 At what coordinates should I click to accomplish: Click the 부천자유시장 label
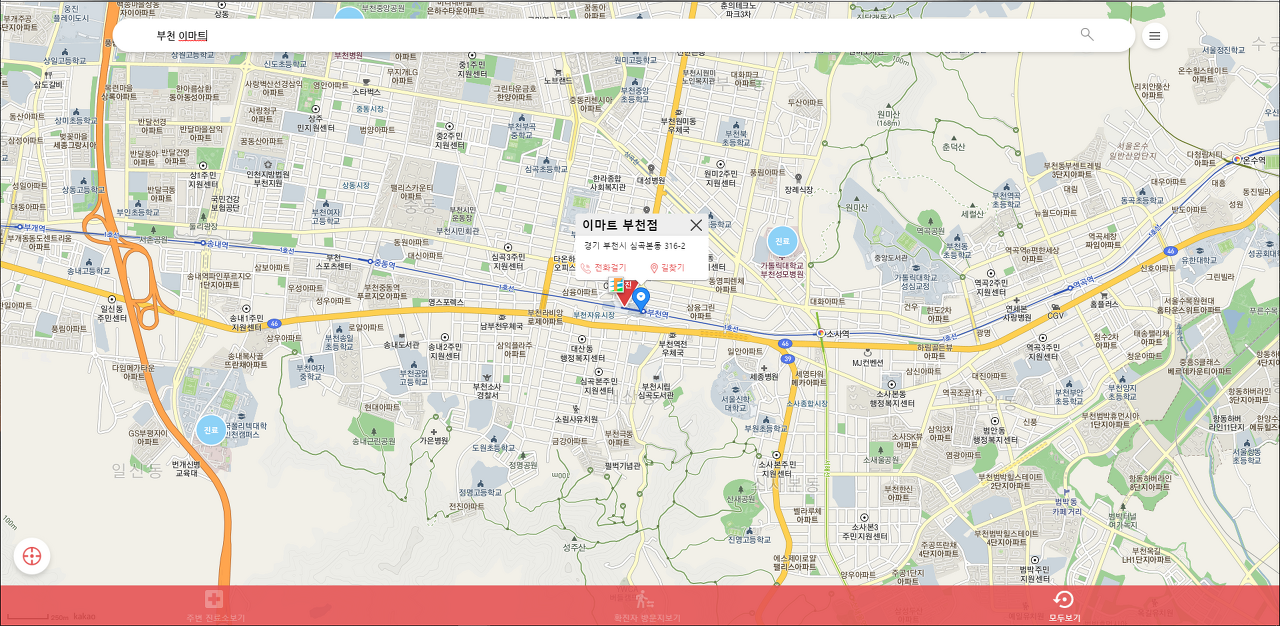click(x=594, y=314)
